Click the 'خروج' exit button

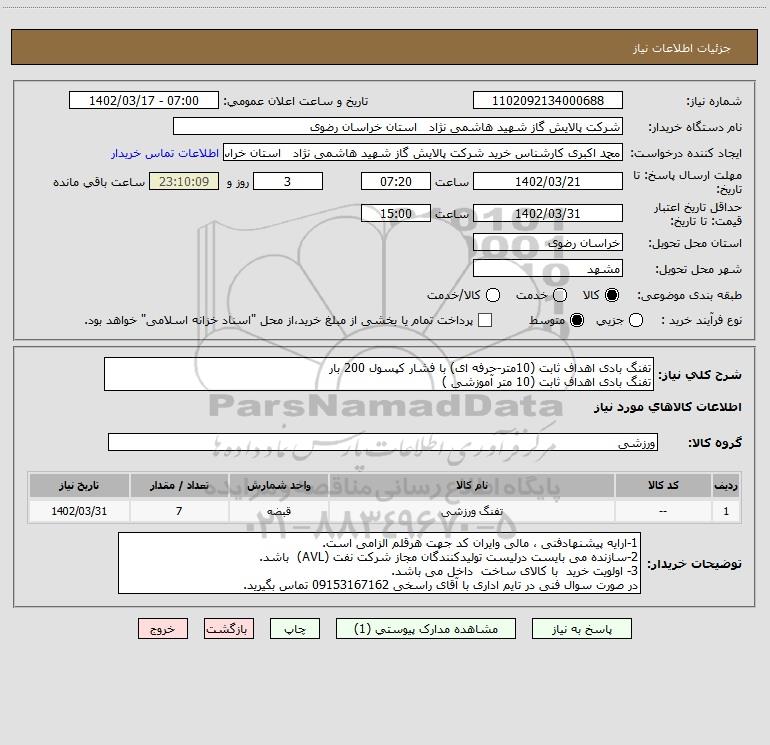(164, 629)
